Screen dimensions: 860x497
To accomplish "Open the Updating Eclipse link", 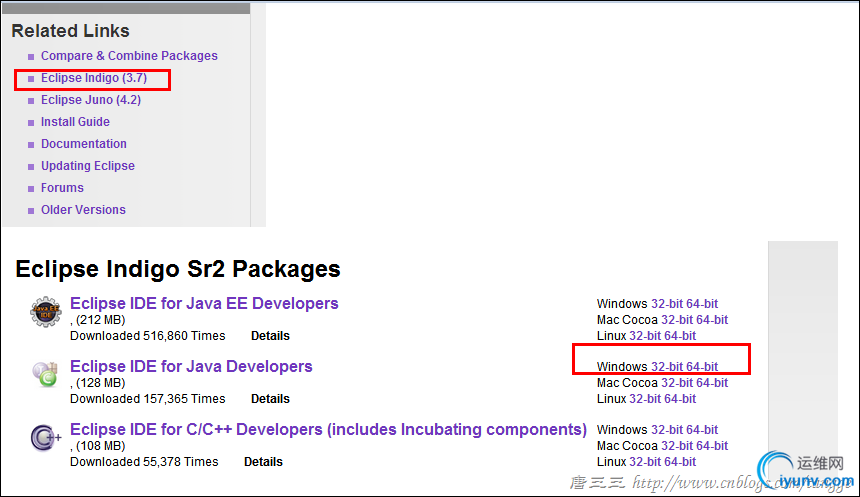I will click(x=88, y=166).
